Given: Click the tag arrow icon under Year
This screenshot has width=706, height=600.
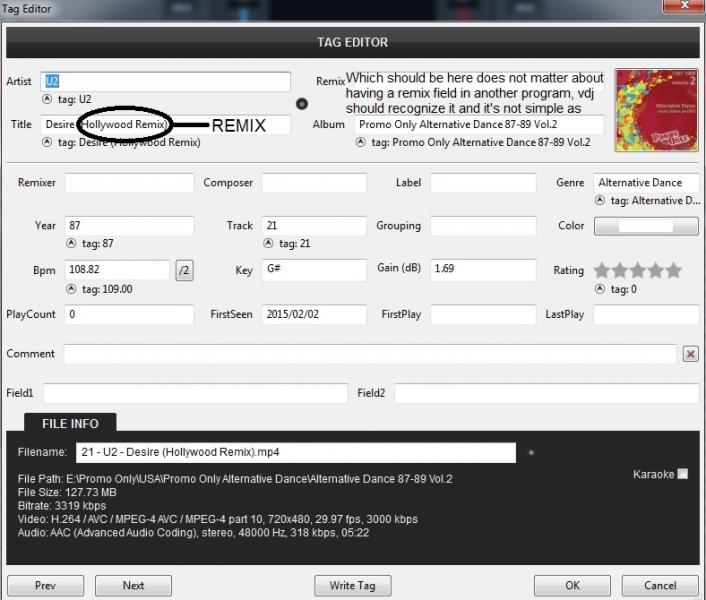Looking at the screenshot, I should (x=71, y=244).
